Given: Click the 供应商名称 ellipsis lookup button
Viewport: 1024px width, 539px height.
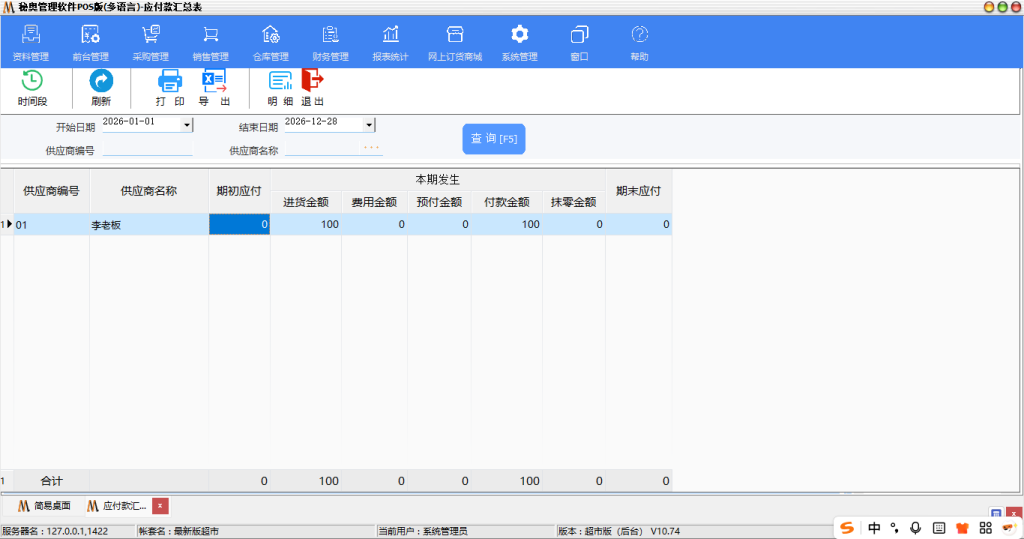Looking at the screenshot, I should tap(371, 149).
